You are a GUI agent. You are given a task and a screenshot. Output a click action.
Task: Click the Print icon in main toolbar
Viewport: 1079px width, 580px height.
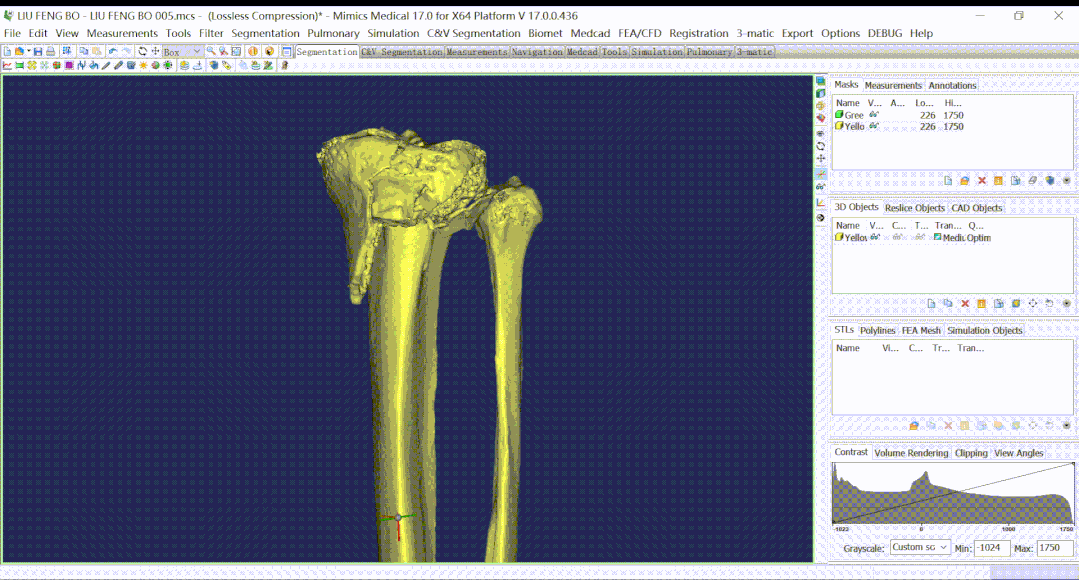[50, 52]
